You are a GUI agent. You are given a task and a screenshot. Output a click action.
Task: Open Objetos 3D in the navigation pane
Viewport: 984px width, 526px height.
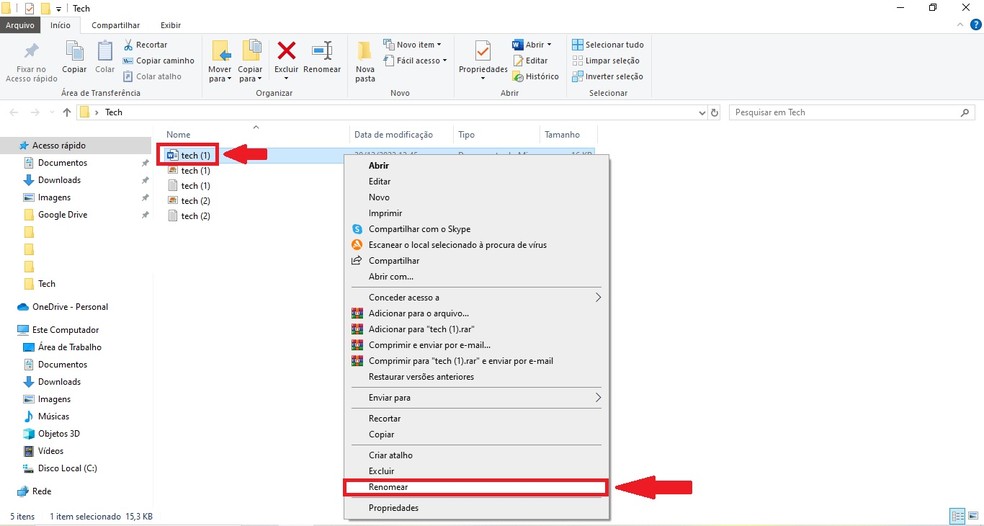pyautogui.click(x=58, y=434)
